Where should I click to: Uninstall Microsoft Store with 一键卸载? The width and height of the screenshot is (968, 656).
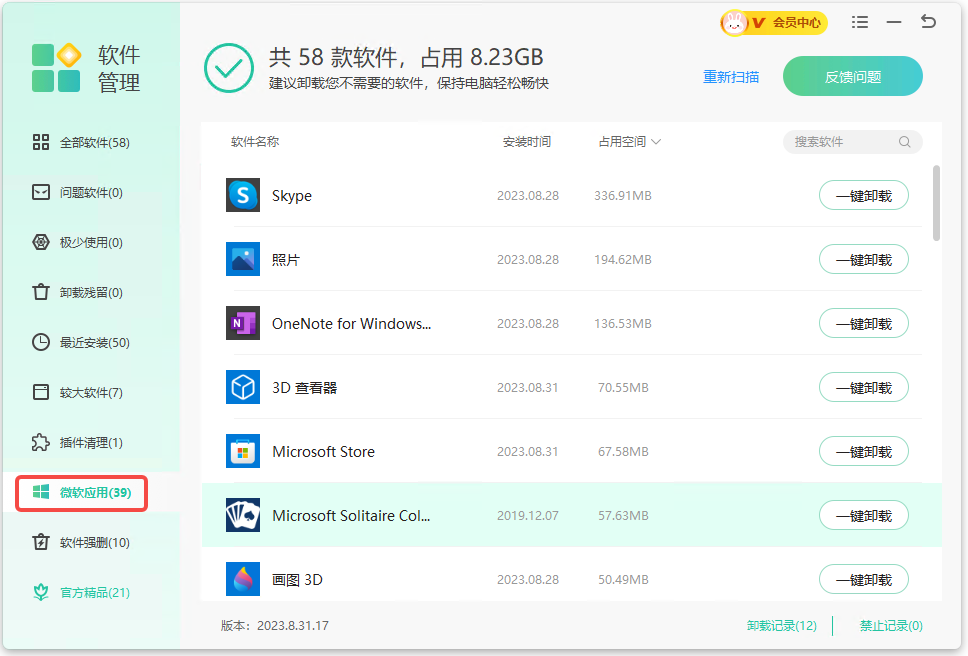click(864, 452)
